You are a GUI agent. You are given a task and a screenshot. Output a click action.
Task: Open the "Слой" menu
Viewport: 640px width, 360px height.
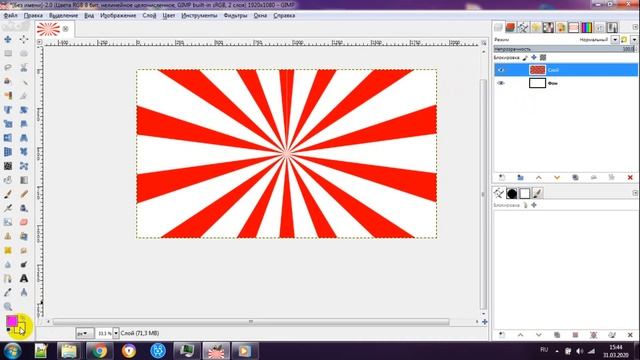[x=149, y=16]
